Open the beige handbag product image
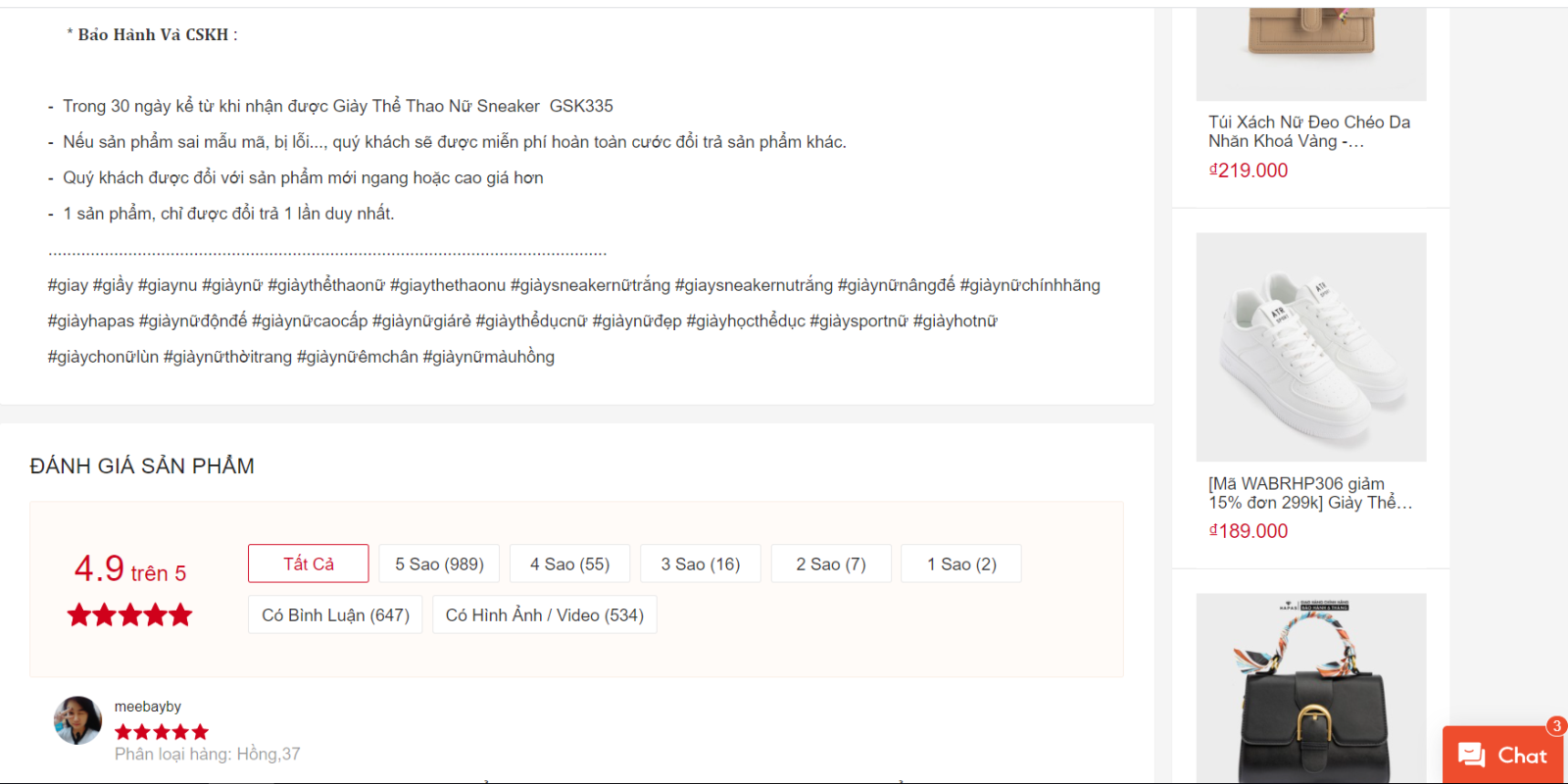 [x=1310, y=49]
